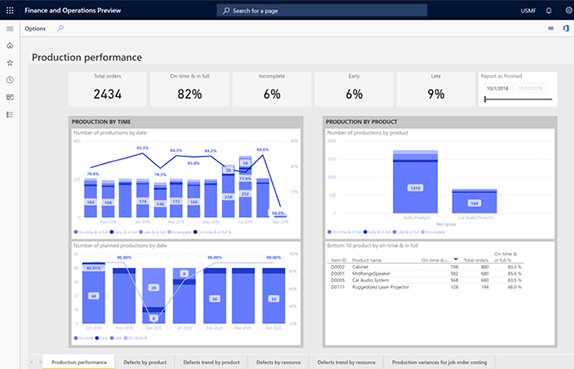Click the Search for a page field
Screen dimensions: 574x369
pos(322,11)
